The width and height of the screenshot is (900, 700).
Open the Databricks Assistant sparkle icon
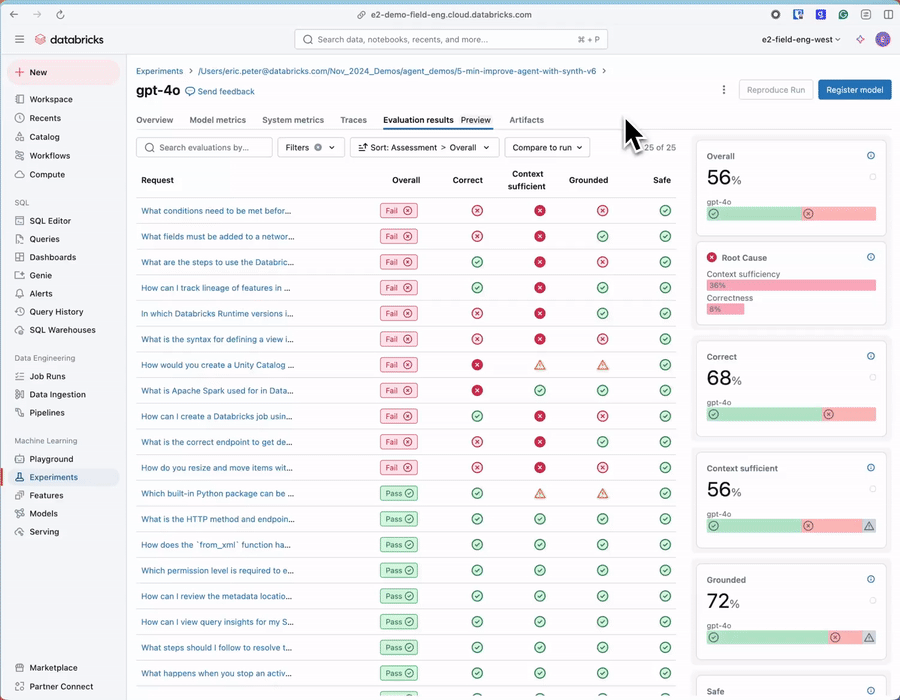pyautogui.click(x=861, y=39)
